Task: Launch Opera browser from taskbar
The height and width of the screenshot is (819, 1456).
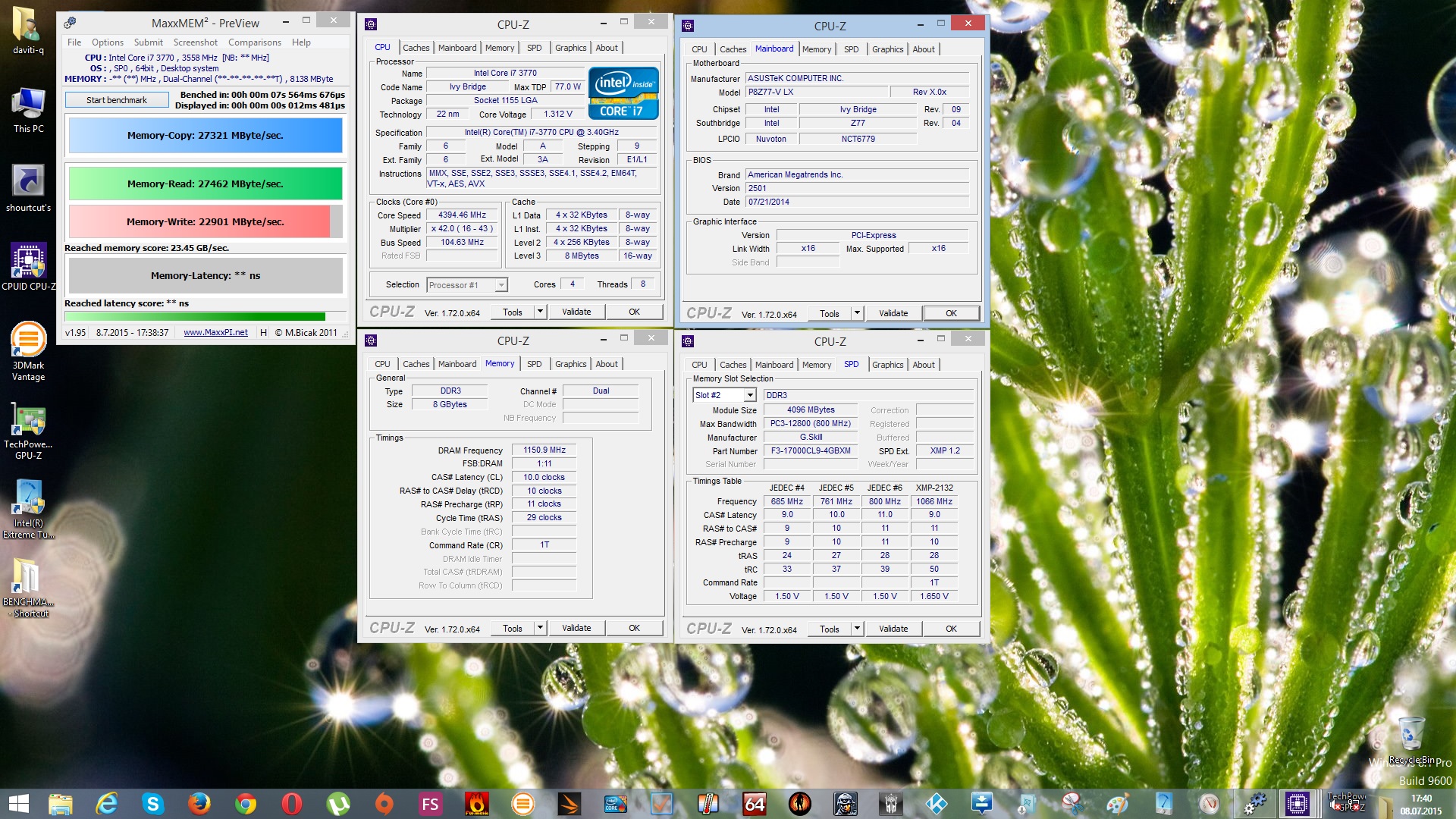Action: coord(291,804)
